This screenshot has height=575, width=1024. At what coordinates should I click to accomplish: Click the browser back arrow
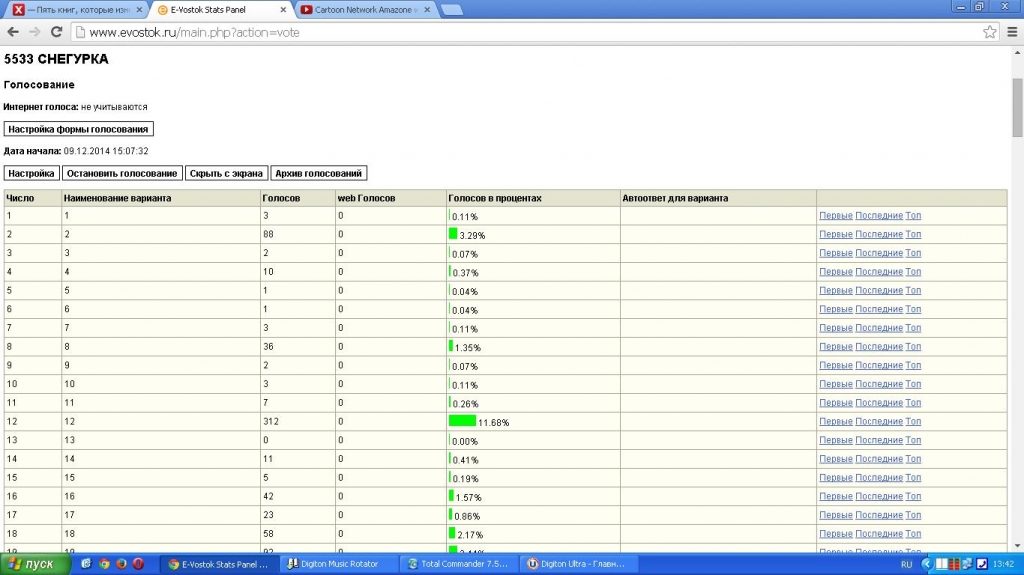tap(13, 32)
